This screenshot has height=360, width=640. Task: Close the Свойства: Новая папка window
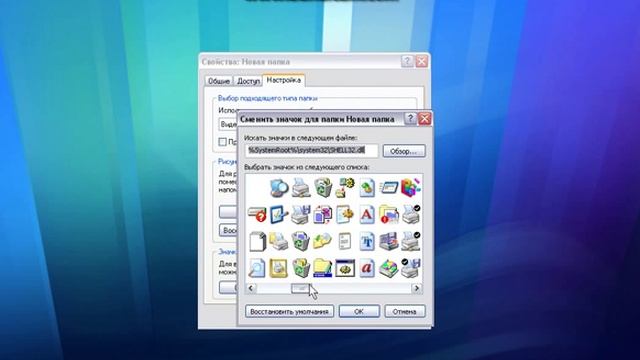(x=422, y=61)
